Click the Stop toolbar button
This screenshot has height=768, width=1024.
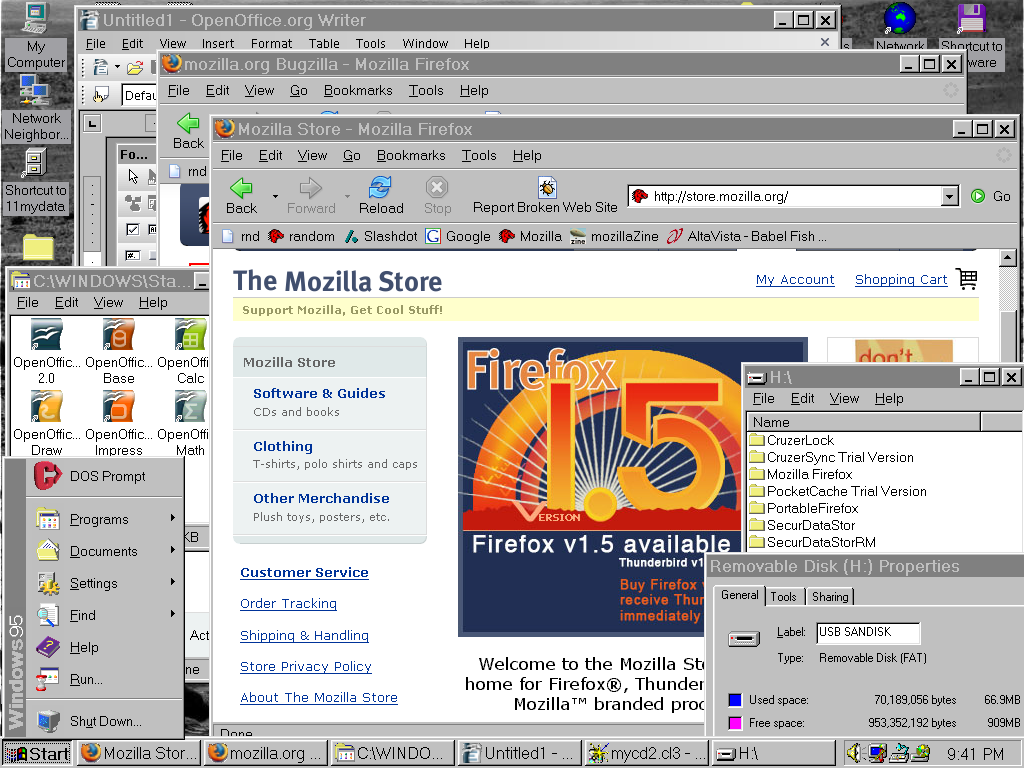tap(437, 195)
